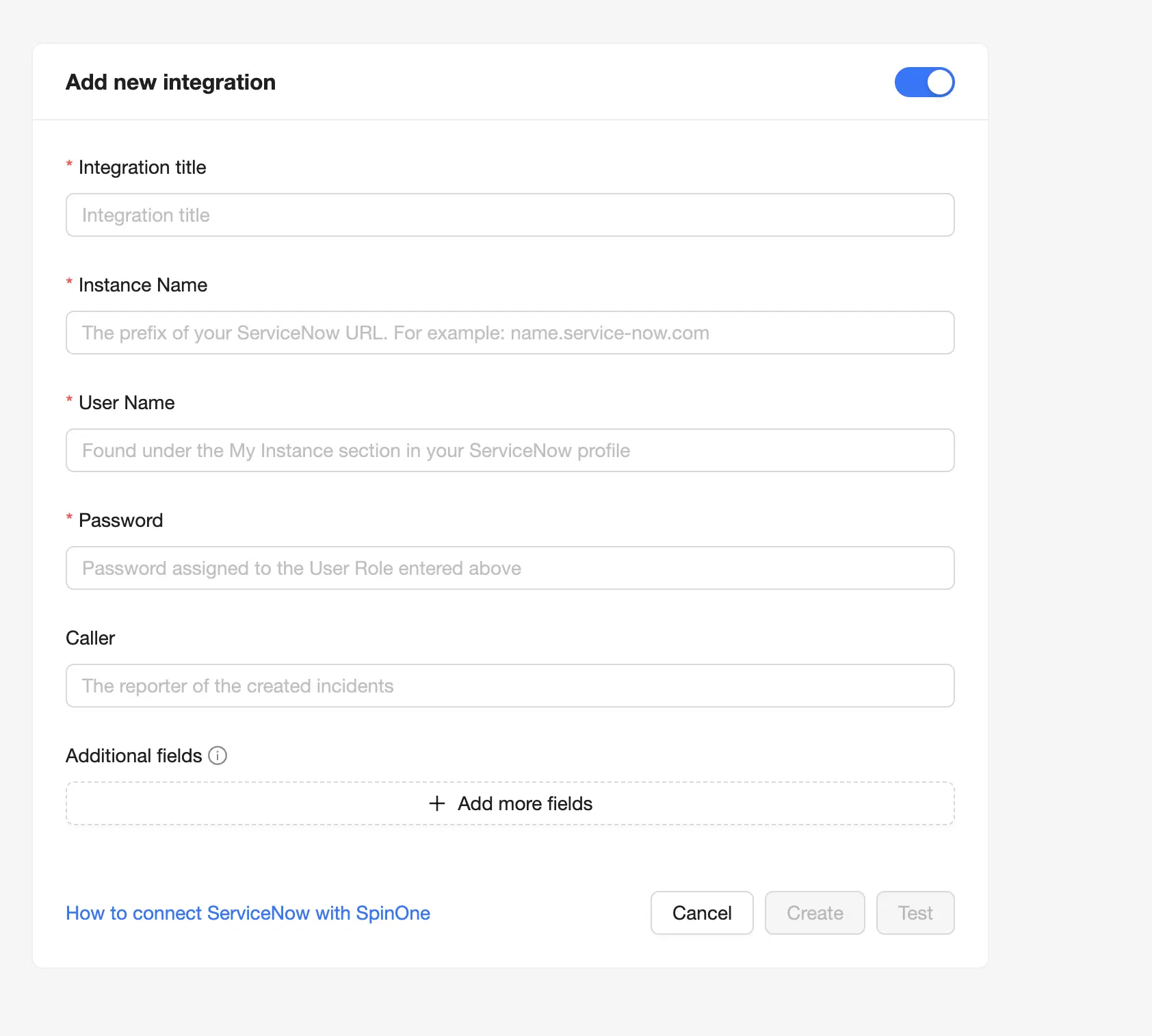
Task: Click the Caller placeholder text
Action: coord(237,686)
